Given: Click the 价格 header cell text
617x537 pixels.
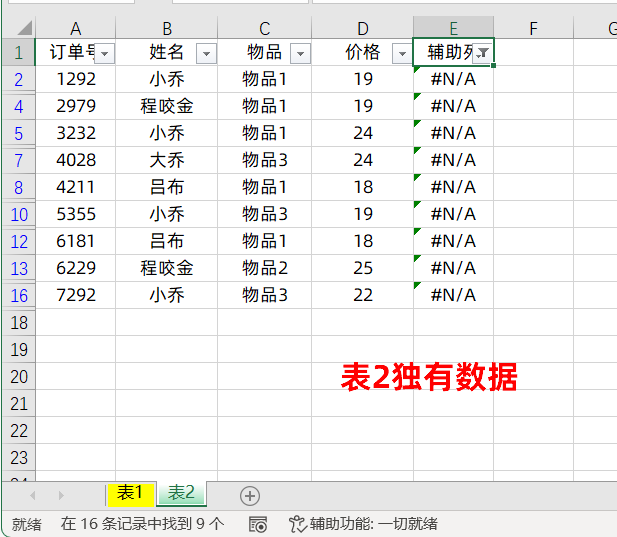Looking at the screenshot, I should click(x=362, y=52).
